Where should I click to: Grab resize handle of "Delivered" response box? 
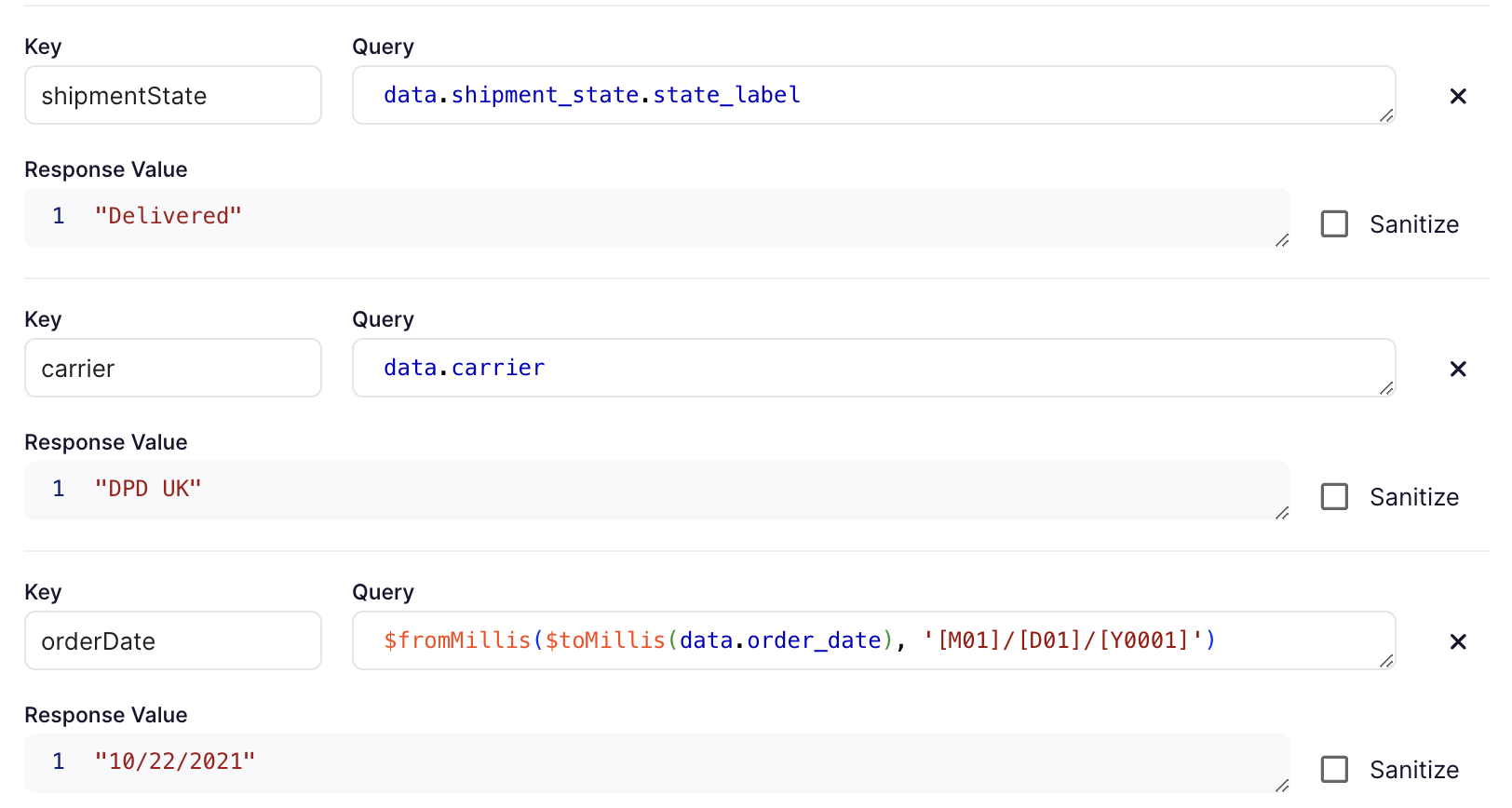[x=1282, y=240]
